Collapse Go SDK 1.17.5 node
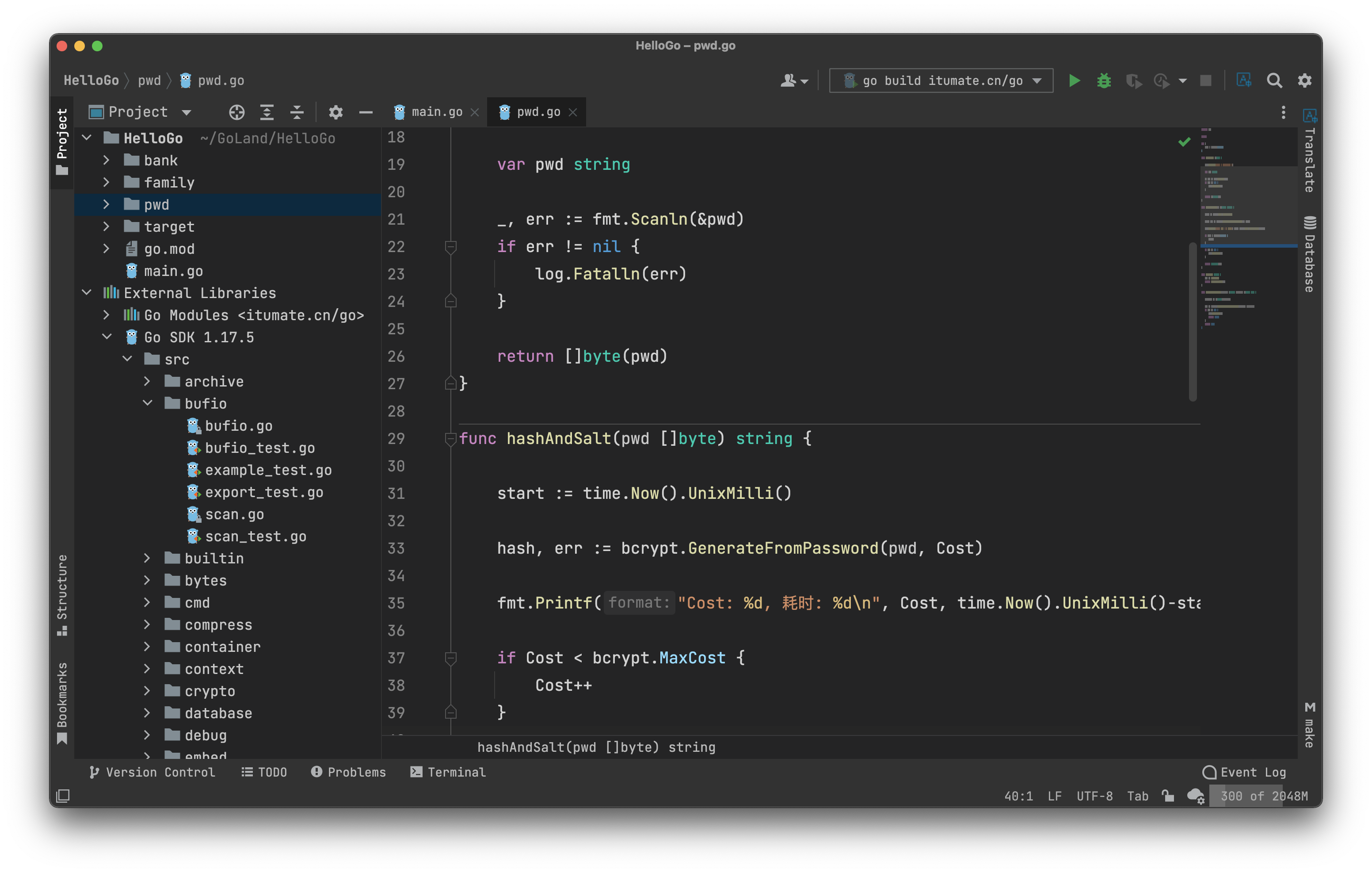Screen dimensions: 1372x873 [x=107, y=337]
